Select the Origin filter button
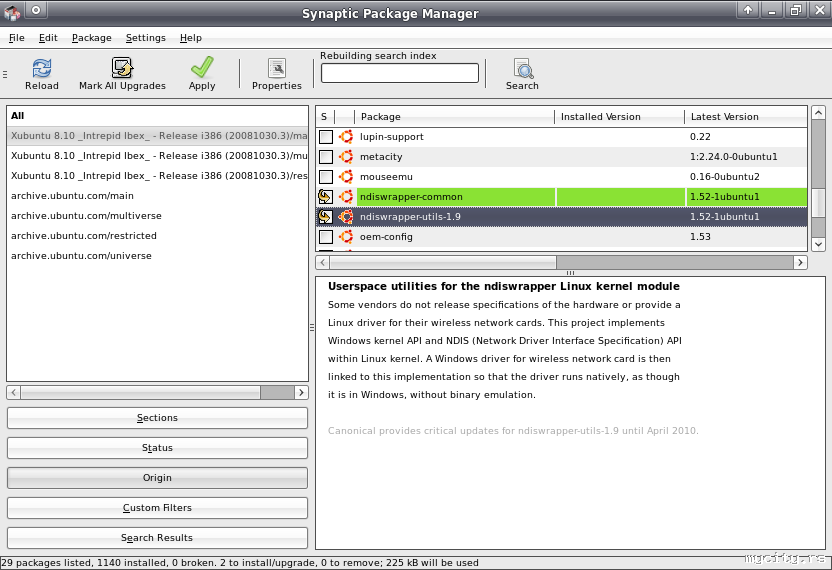 coord(157,478)
